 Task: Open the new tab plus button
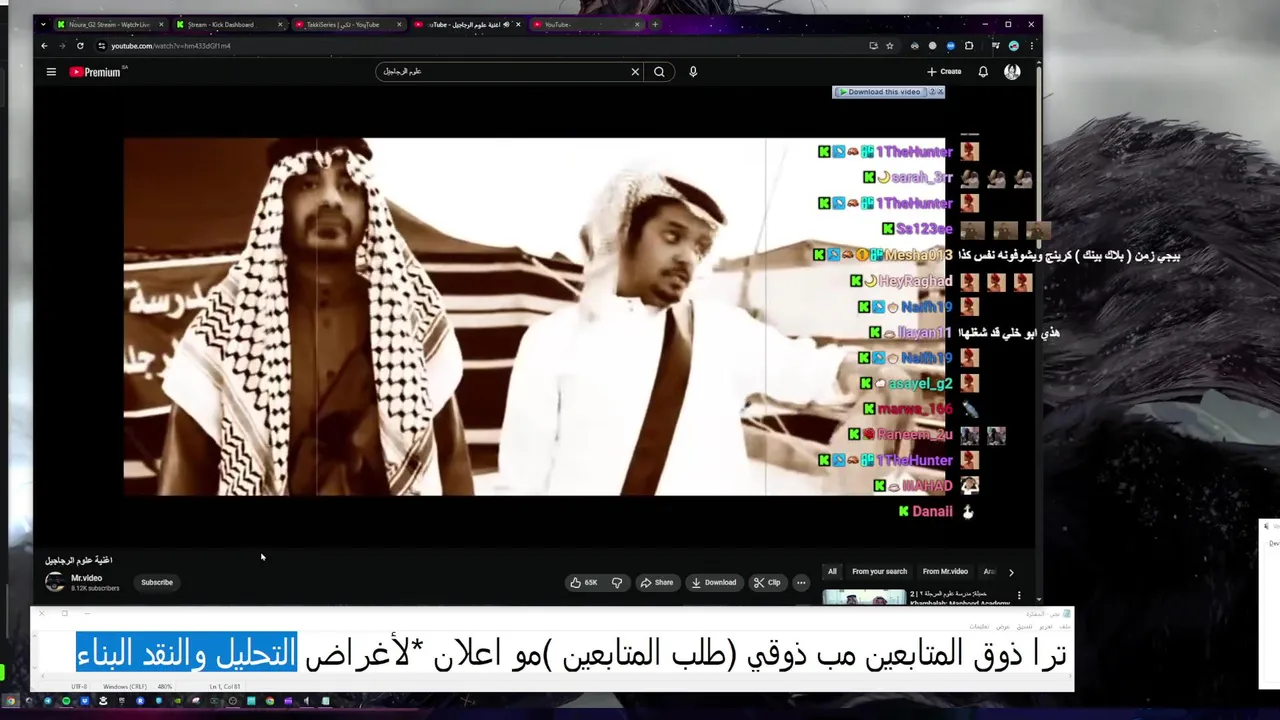655,24
